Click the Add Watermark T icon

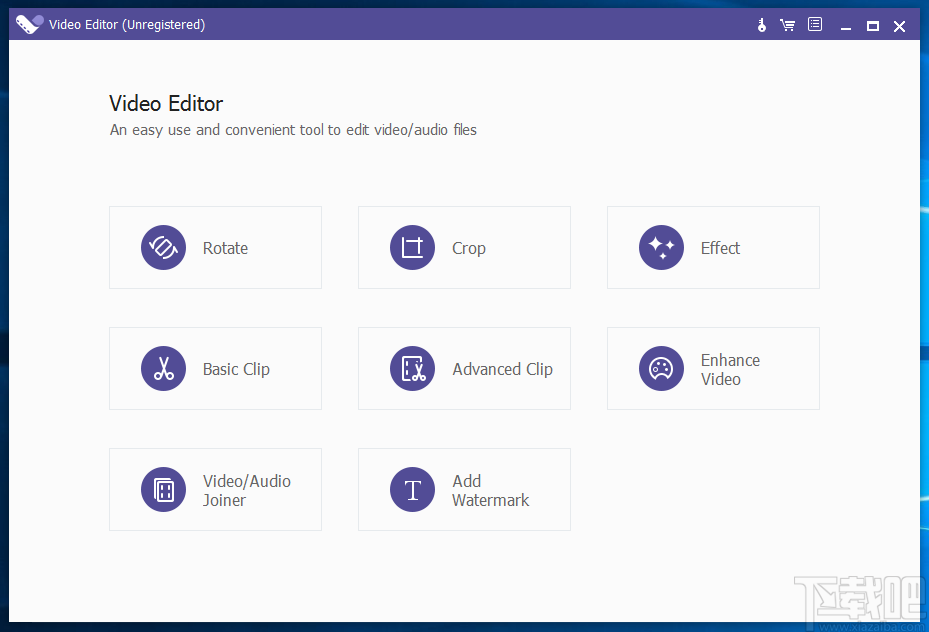(x=412, y=489)
